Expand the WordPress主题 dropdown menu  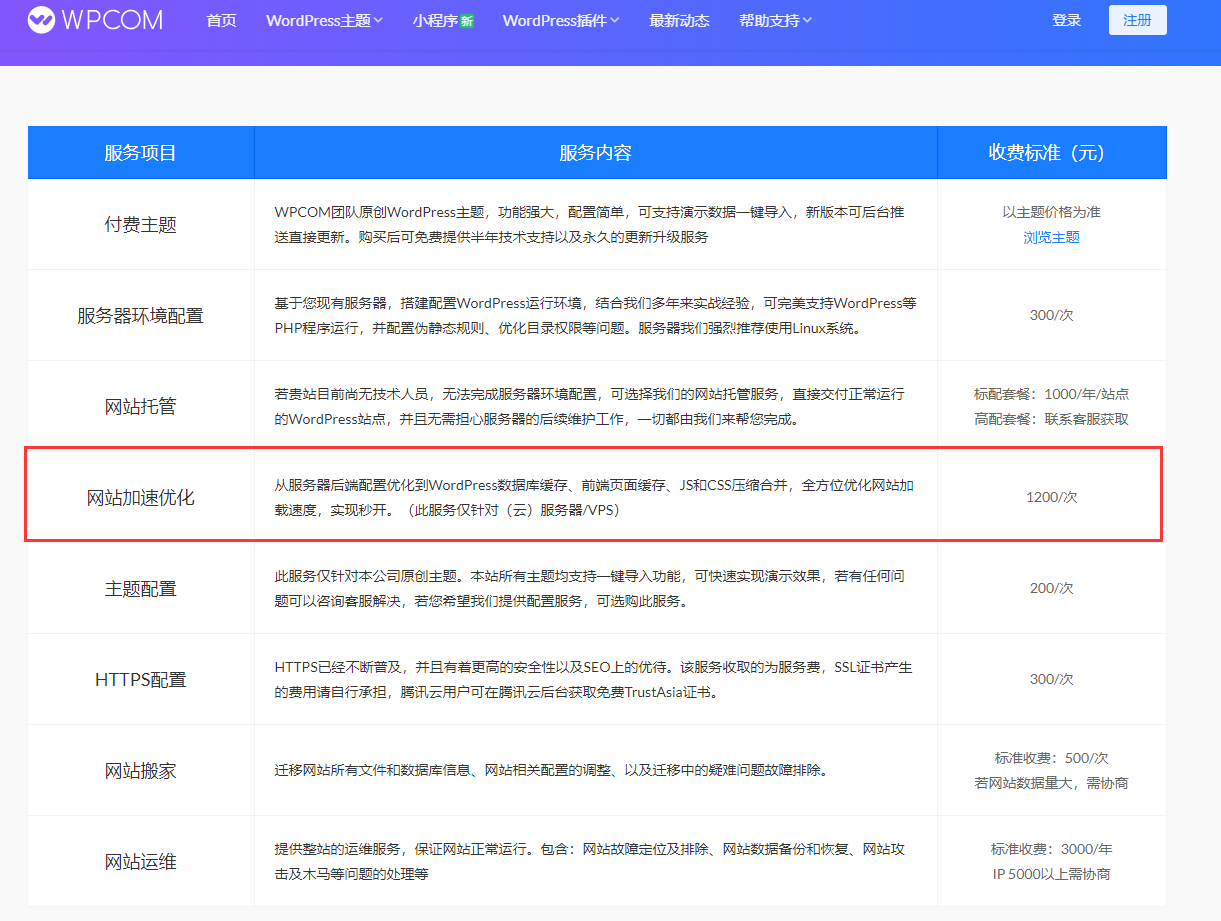[x=324, y=20]
